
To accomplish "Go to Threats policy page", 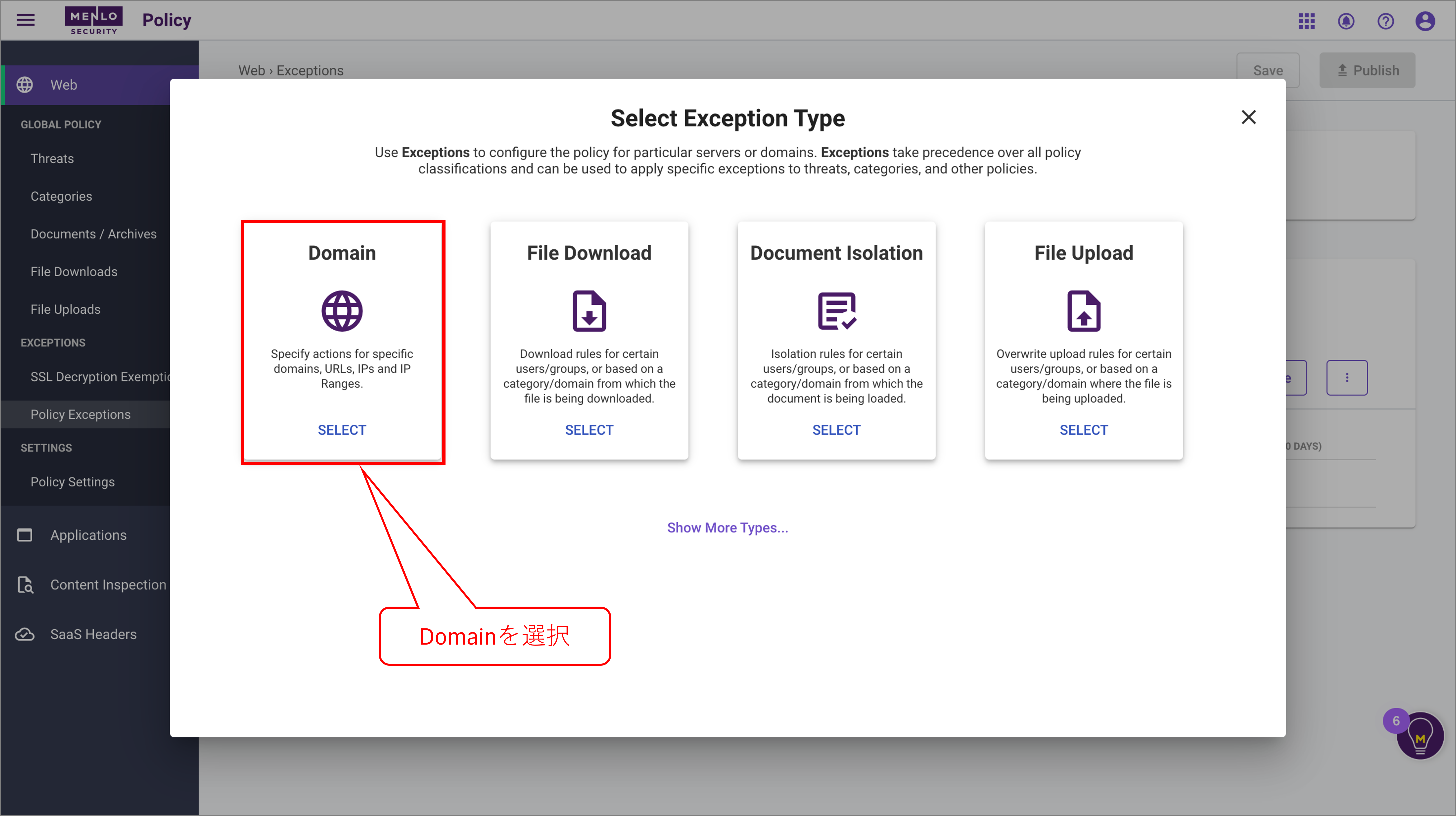I will coord(52,158).
